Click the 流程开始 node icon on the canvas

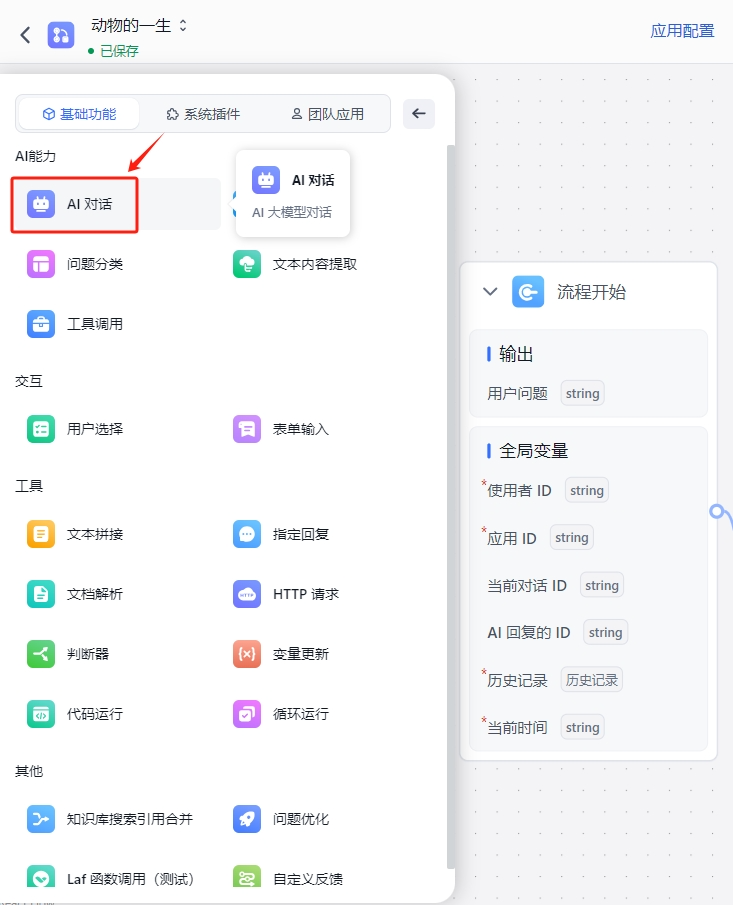tap(528, 292)
